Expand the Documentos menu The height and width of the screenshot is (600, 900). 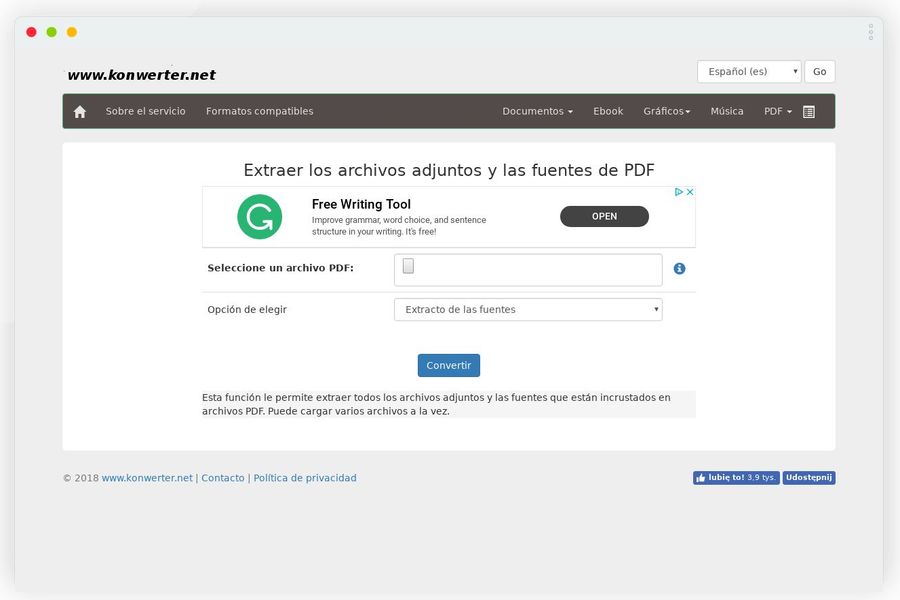537,111
